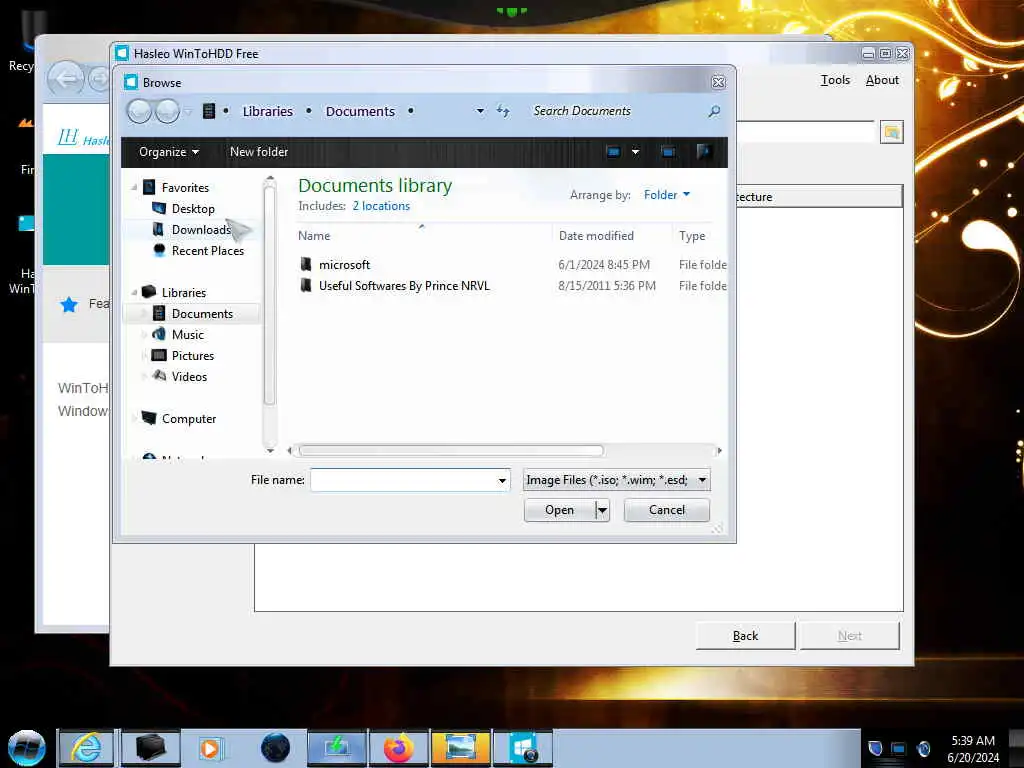Click the help icon in Browse toolbar
The height and width of the screenshot is (768, 1024).
703,152
